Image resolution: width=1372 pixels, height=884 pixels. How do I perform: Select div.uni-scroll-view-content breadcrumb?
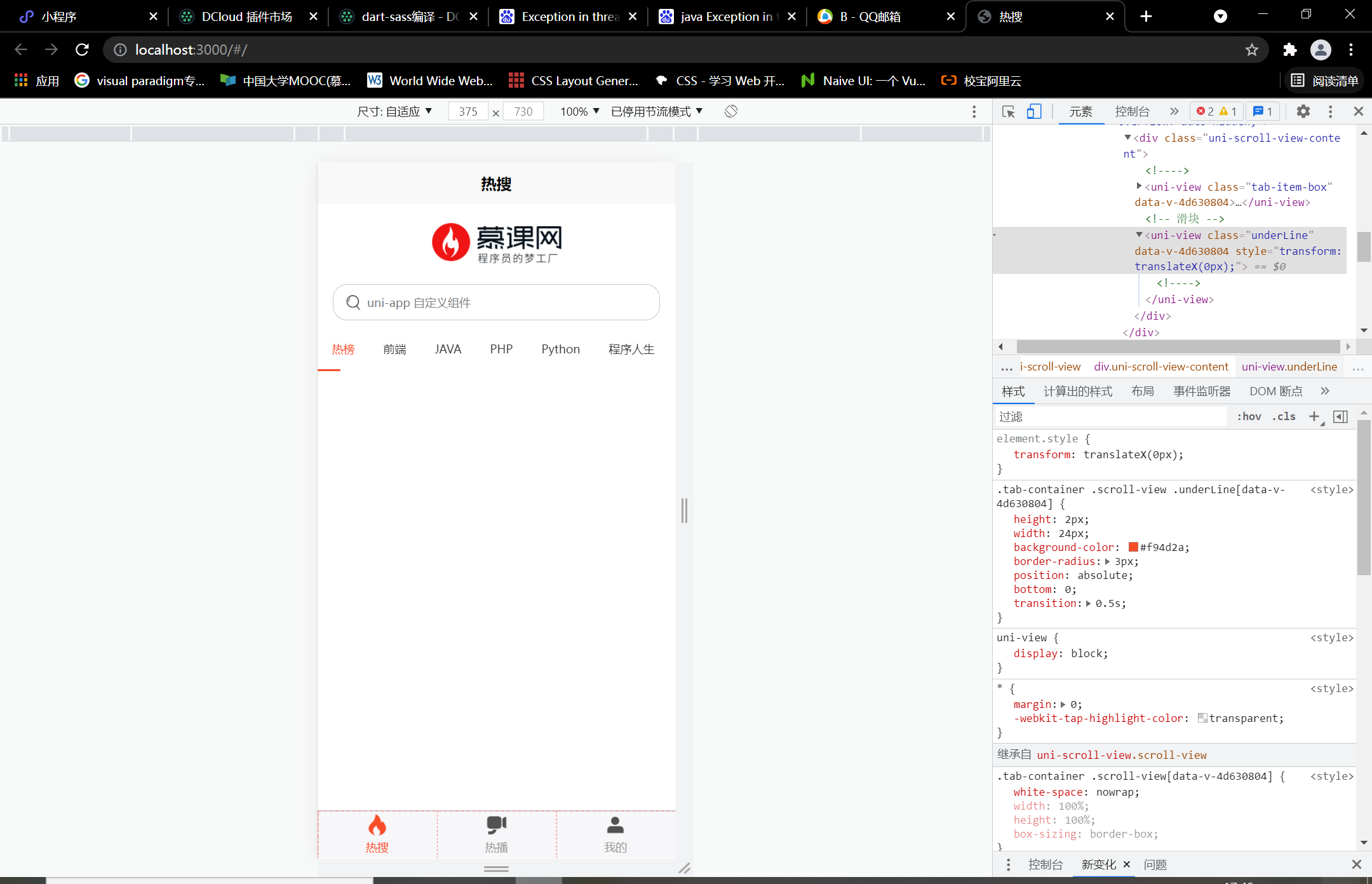click(1160, 367)
